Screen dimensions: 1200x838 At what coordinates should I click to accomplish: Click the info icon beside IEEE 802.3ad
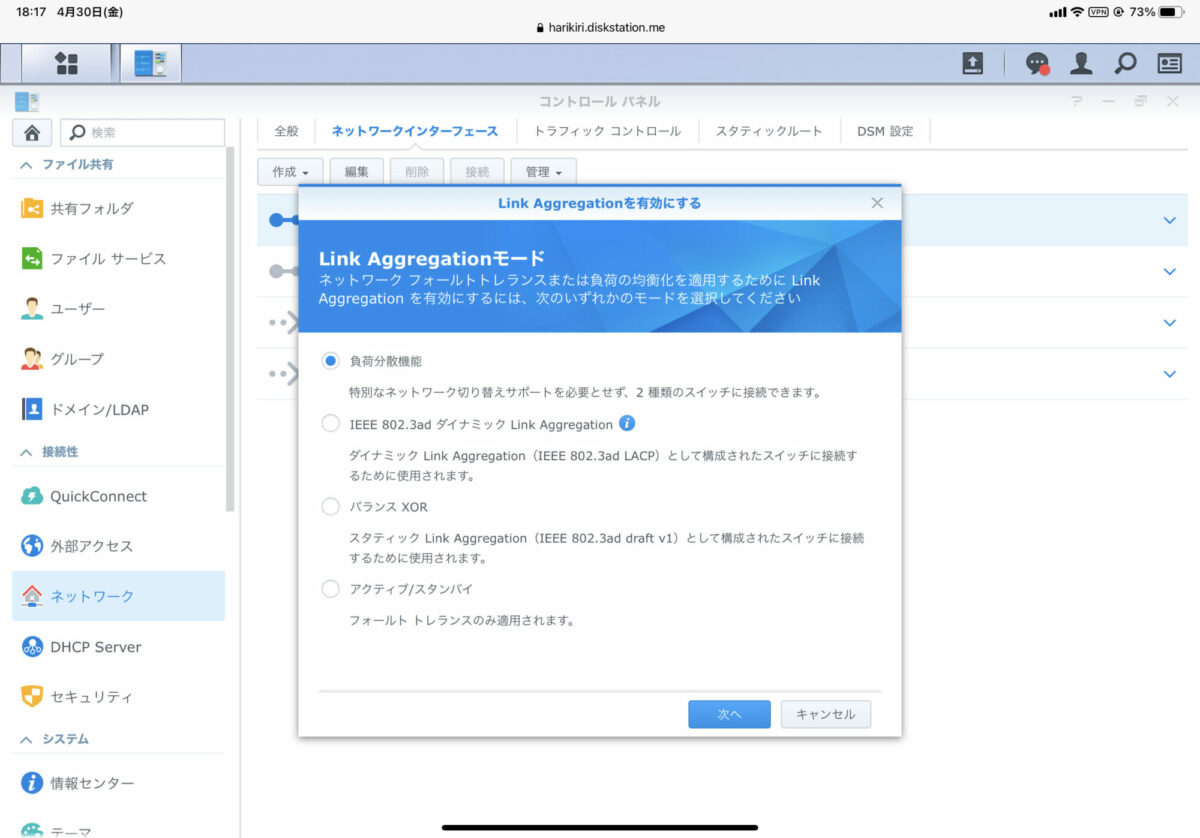(x=627, y=423)
